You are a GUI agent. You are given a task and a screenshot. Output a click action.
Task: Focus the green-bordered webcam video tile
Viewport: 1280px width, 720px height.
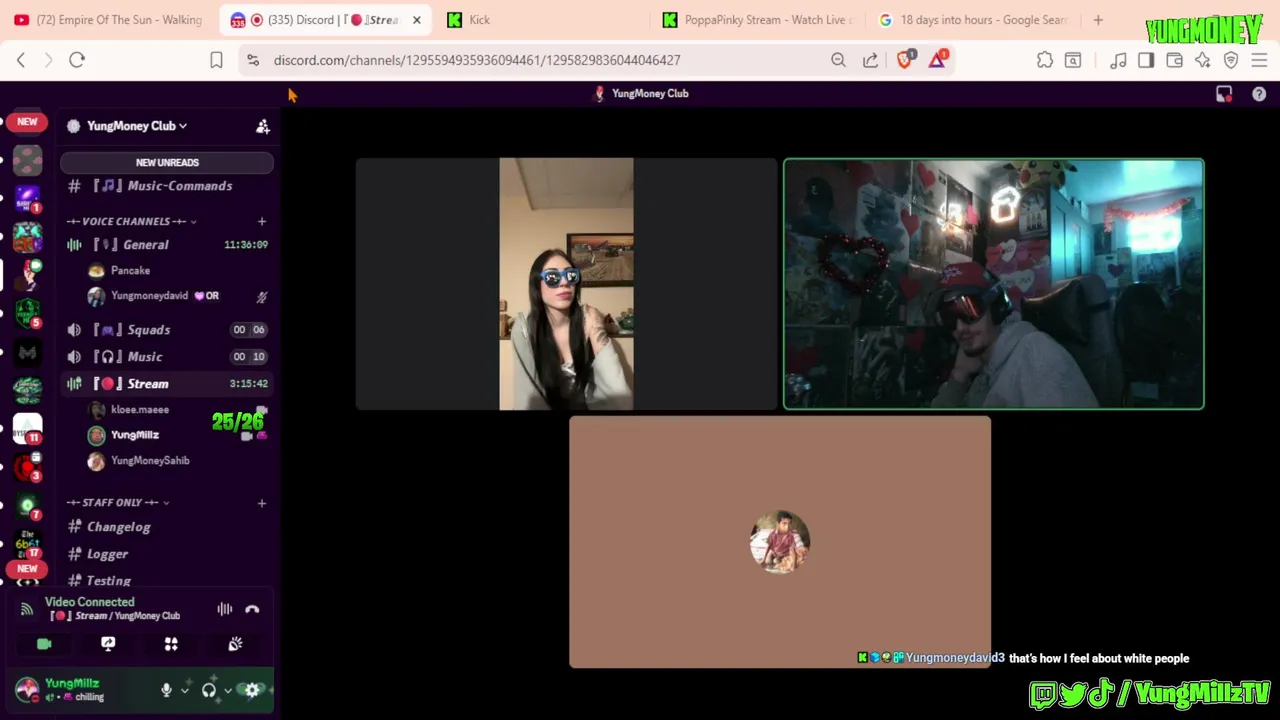point(994,284)
